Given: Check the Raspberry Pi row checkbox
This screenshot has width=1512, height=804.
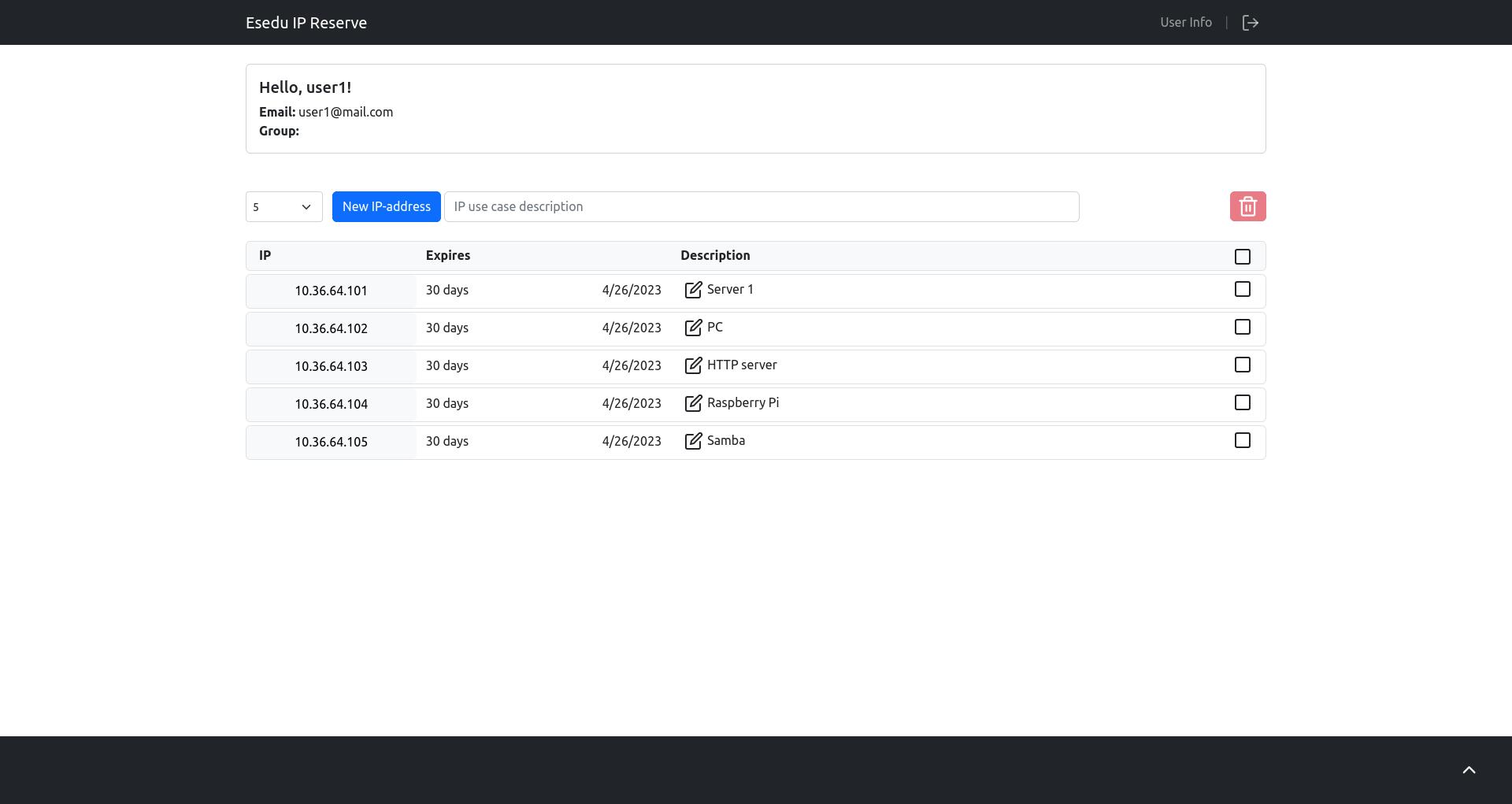Looking at the screenshot, I should 1242,403.
